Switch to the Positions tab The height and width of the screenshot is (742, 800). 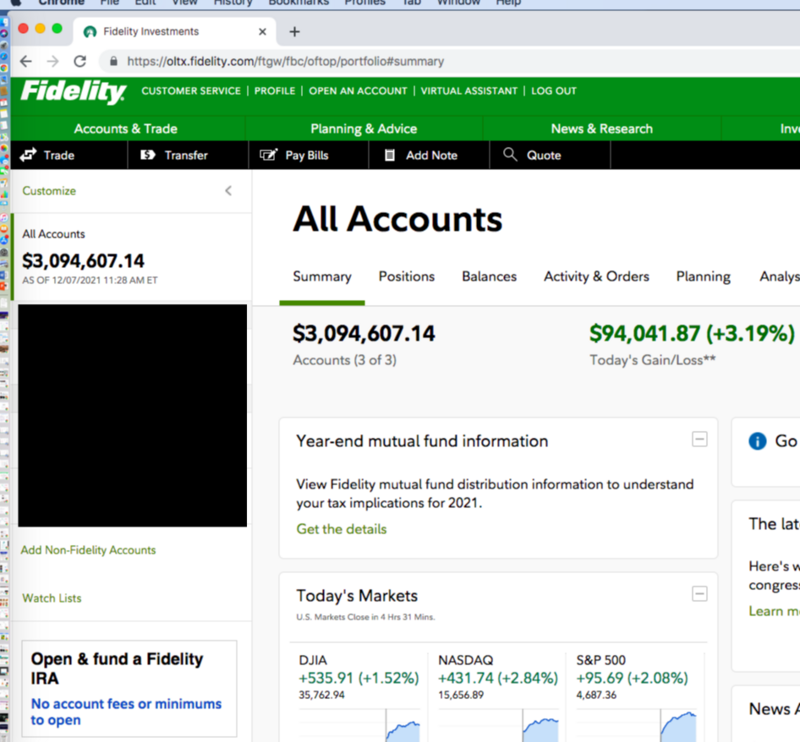pos(407,277)
